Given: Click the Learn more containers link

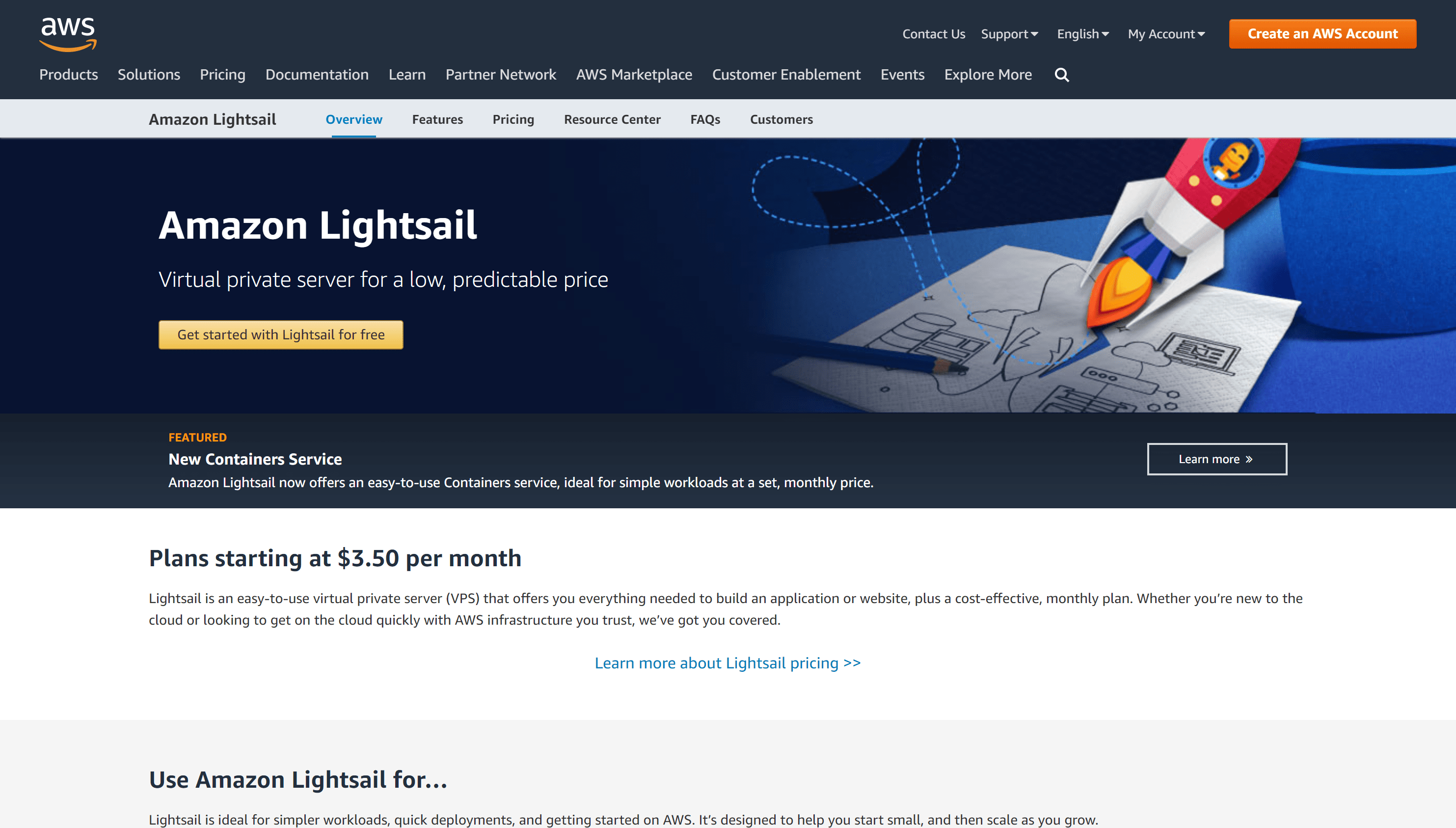Looking at the screenshot, I should [1216, 458].
